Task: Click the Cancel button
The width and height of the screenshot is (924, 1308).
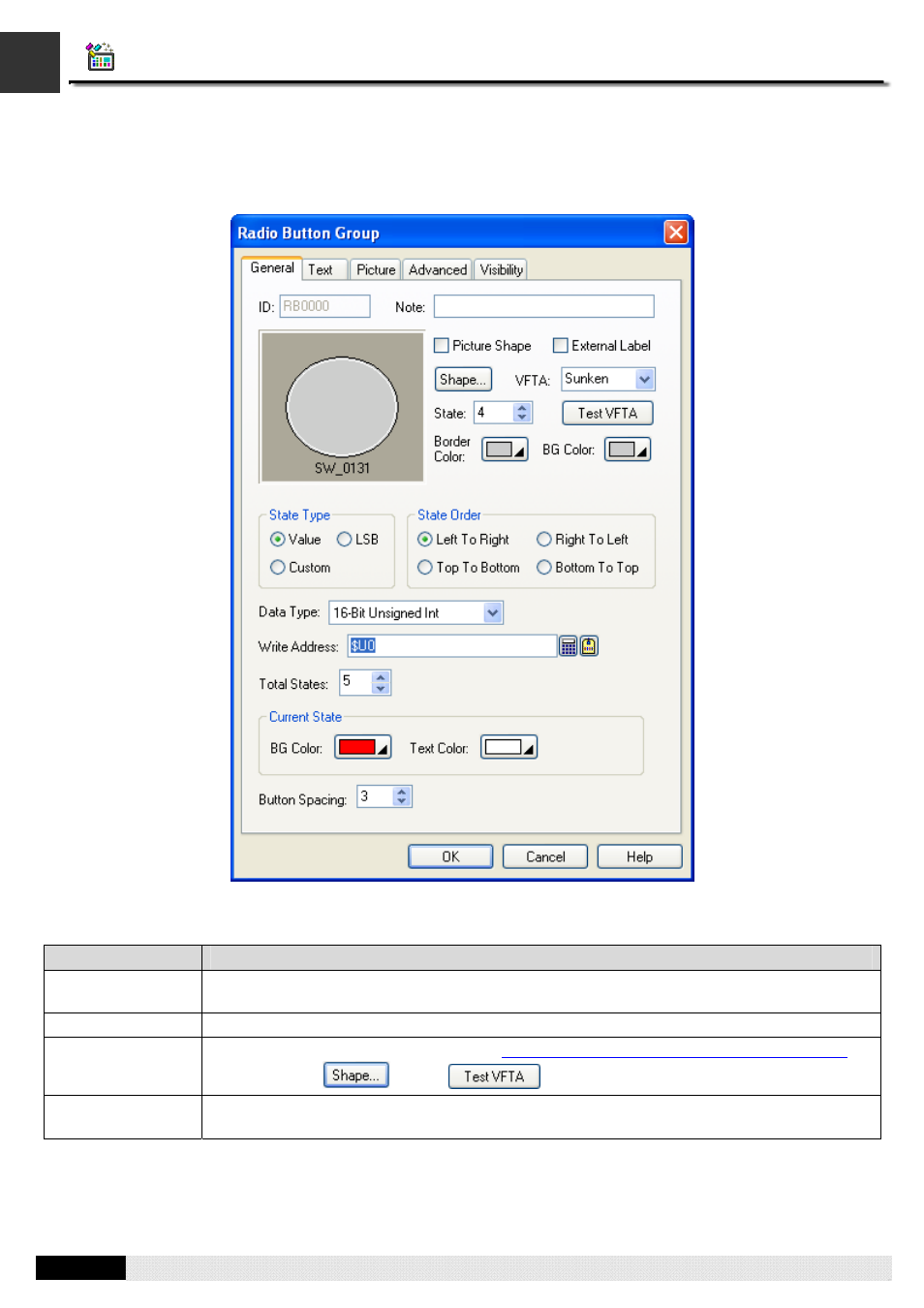Action: (x=545, y=856)
